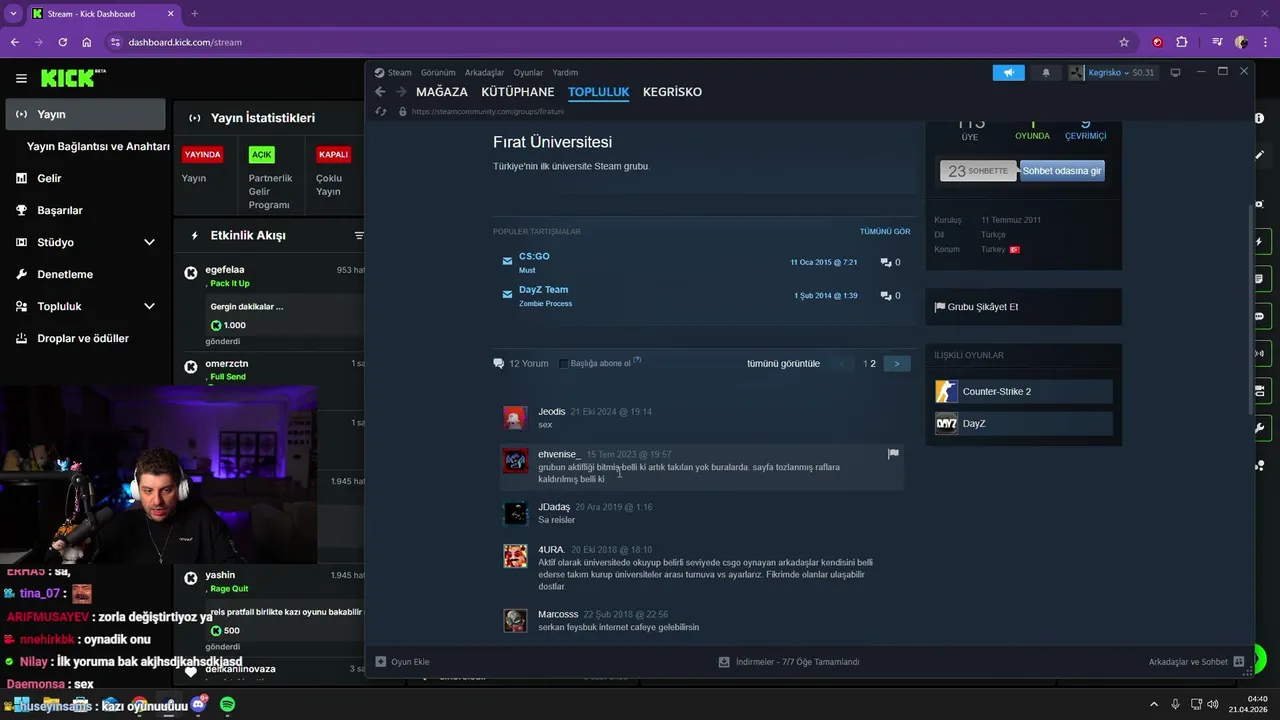Open Steam announcements megaphone button
The height and width of the screenshot is (720, 1280).
coord(1008,72)
